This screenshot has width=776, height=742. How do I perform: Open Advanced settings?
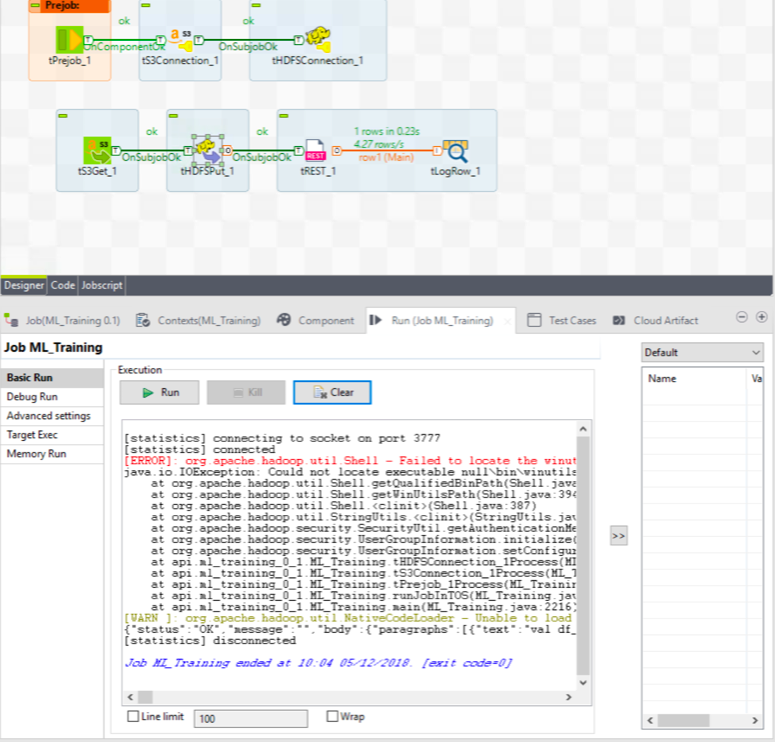52,416
